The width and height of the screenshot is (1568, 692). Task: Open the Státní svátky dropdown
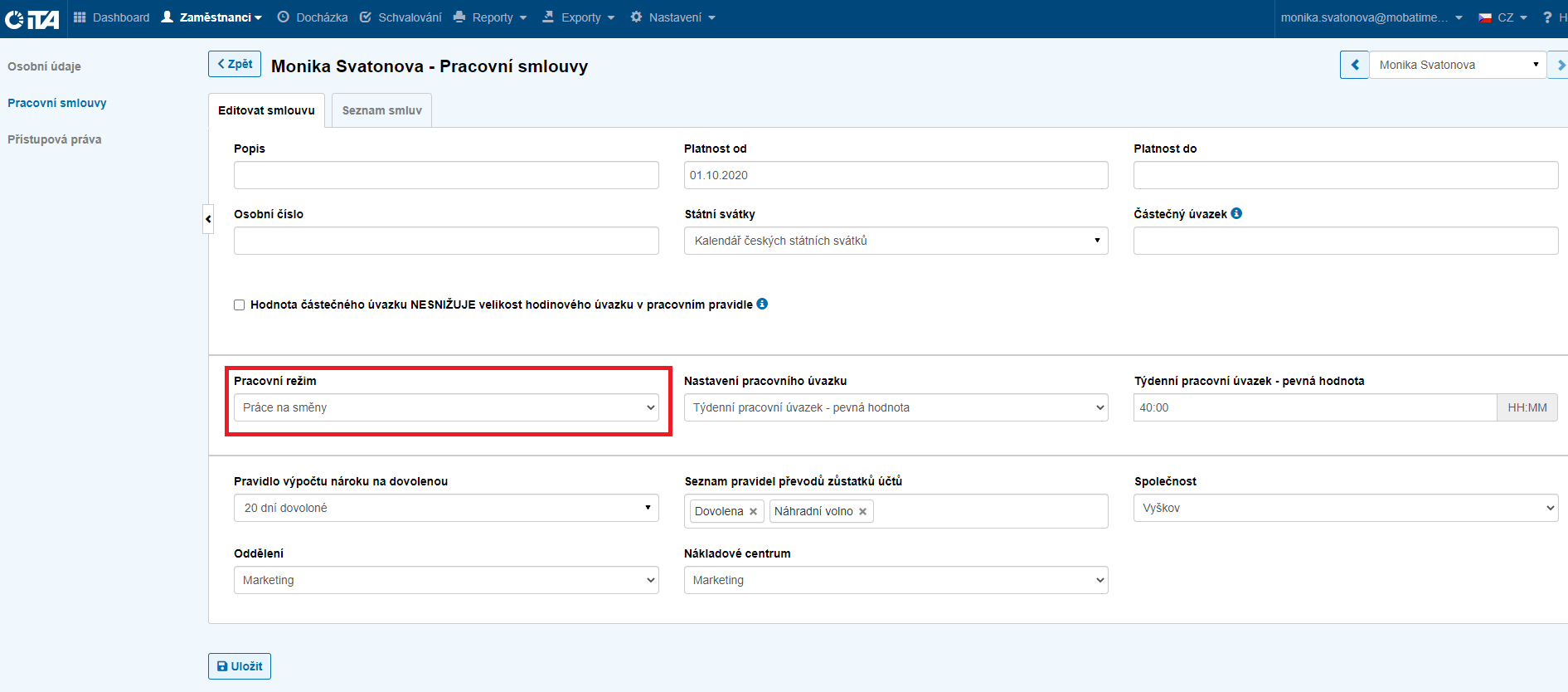tap(896, 241)
